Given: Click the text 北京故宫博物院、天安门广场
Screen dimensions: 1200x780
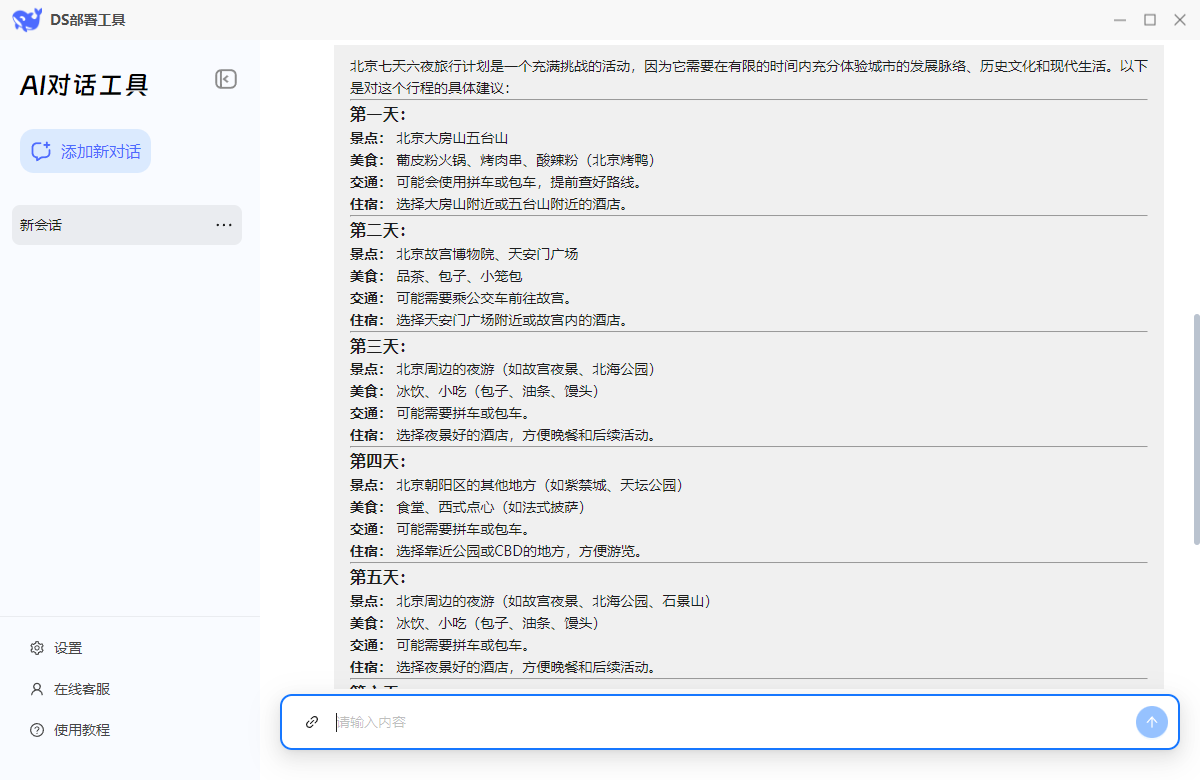Looking at the screenshot, I should 487,254.
